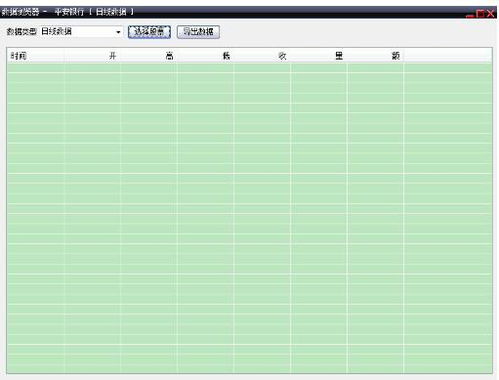Image resolution: width=499 pixels, height=380 pixels.
Task: Click the 选择股票 button
Action: pos(149,32)
